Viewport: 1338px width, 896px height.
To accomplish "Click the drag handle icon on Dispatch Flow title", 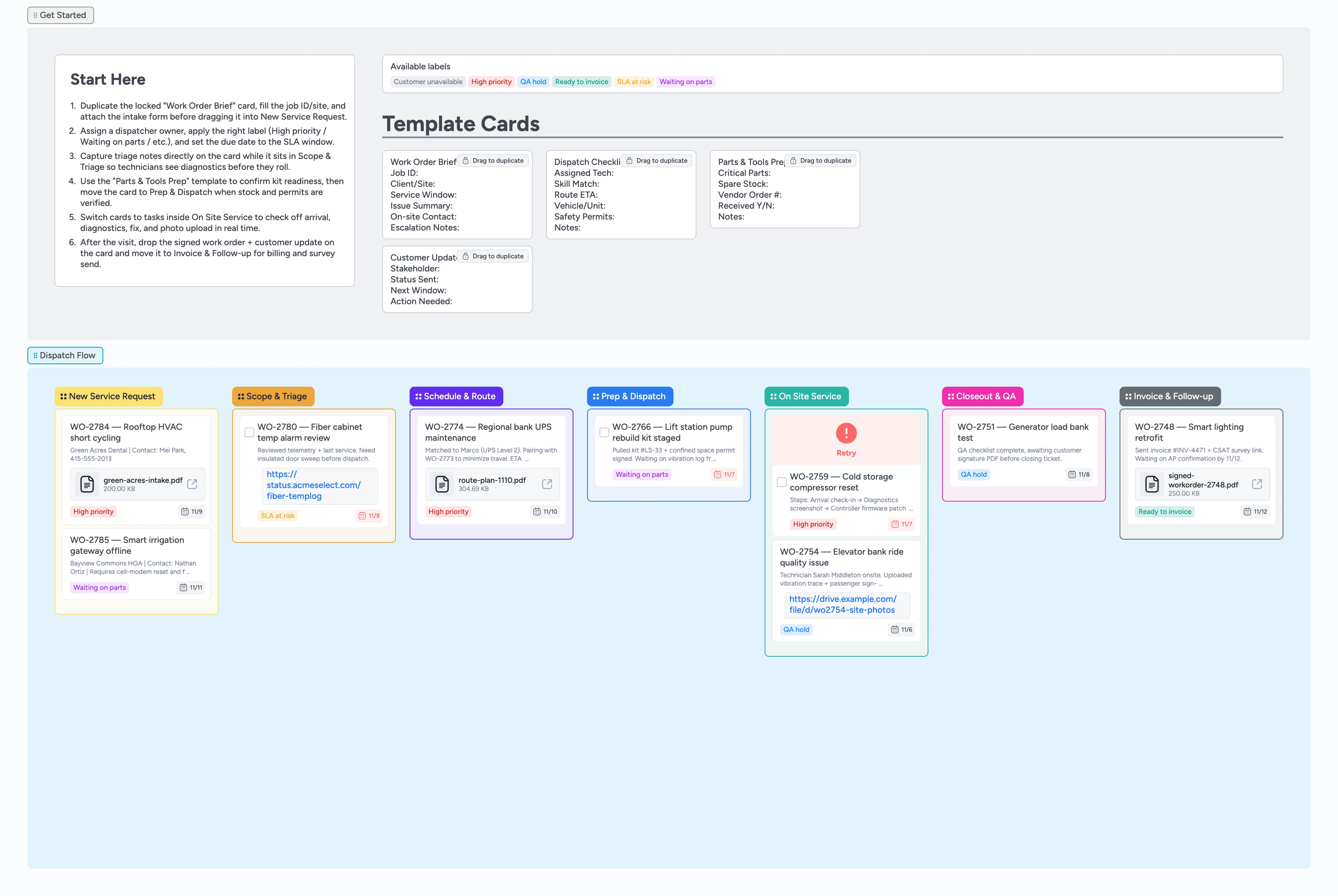I will [35, 356].
